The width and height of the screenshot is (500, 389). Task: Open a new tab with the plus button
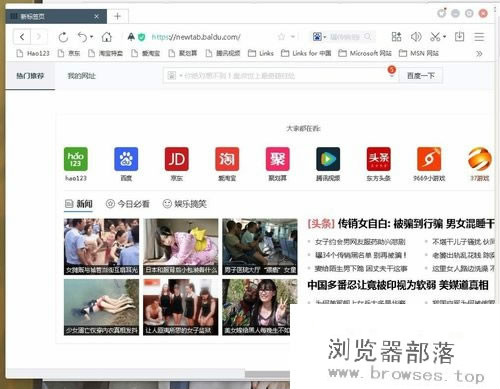pos(117,16)
